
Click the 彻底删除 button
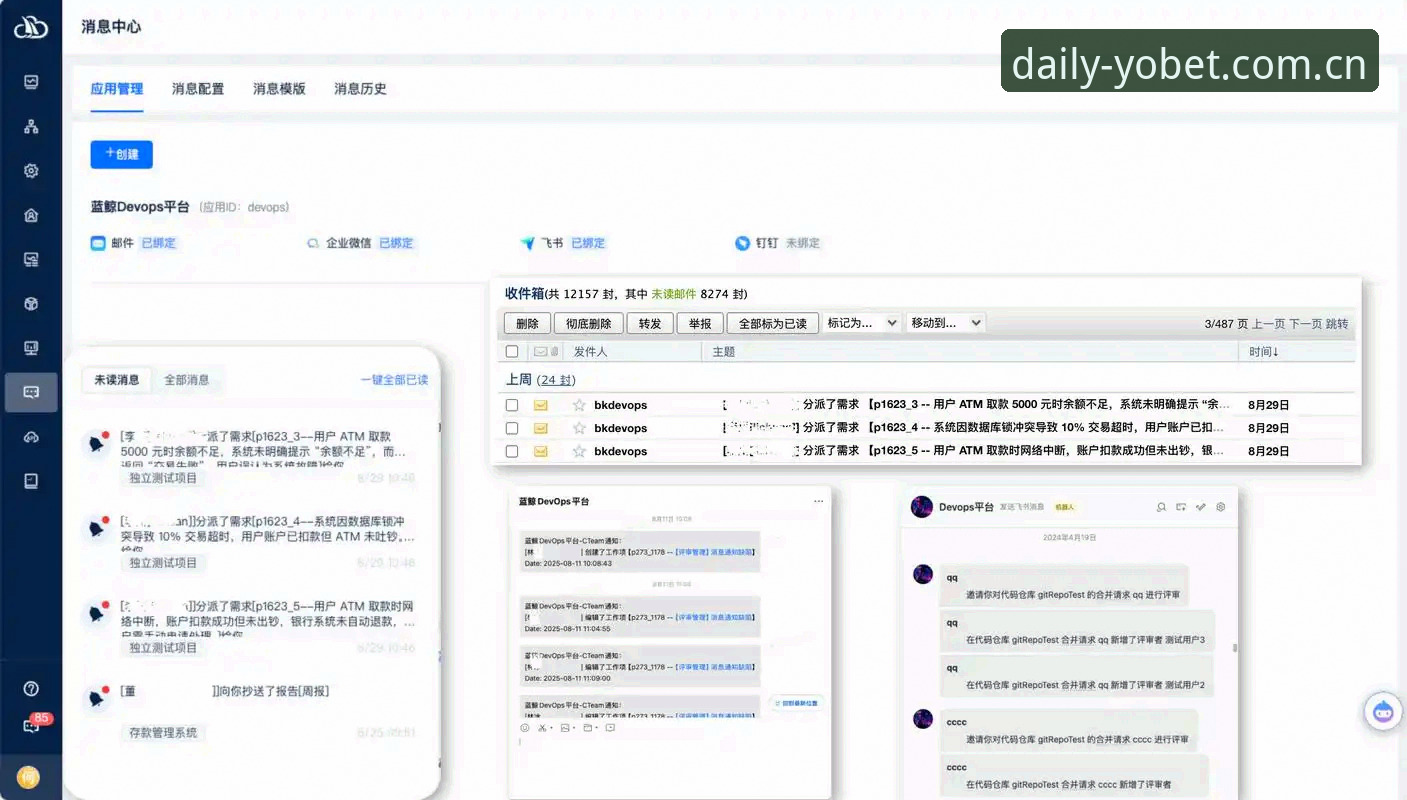click(x=589, y=324)
